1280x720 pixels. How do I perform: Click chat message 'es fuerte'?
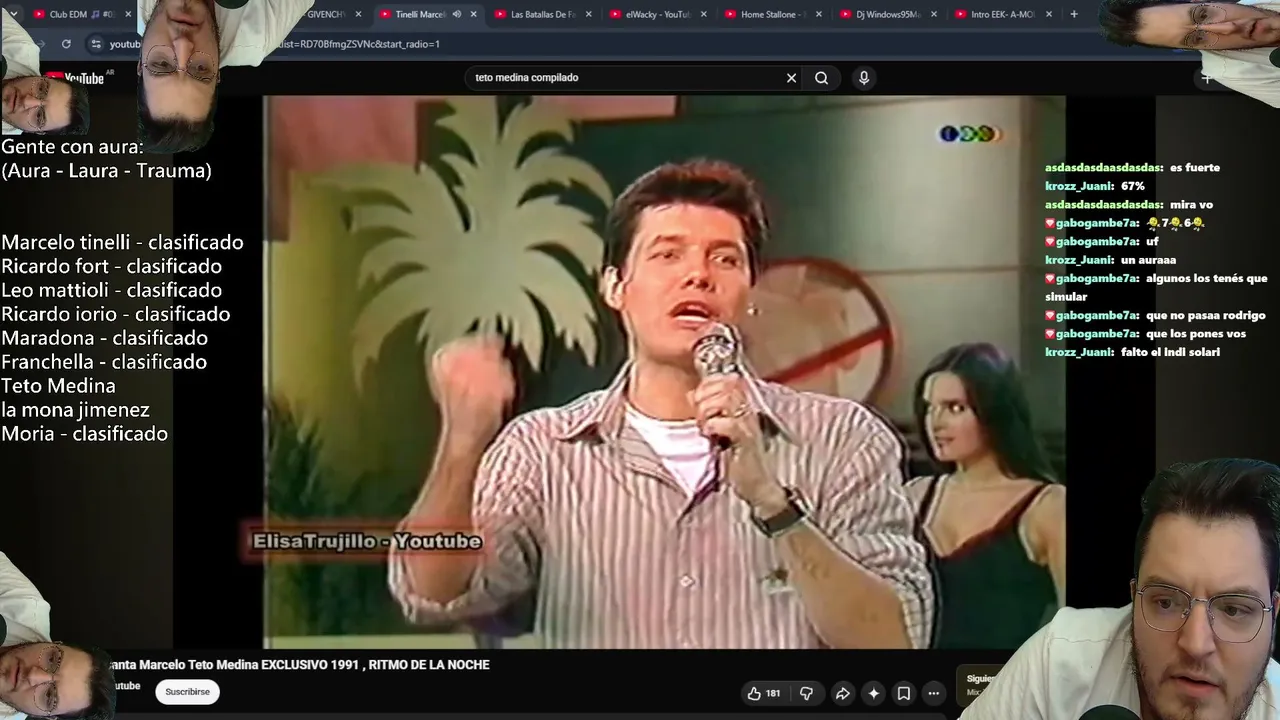[1195, 168]
